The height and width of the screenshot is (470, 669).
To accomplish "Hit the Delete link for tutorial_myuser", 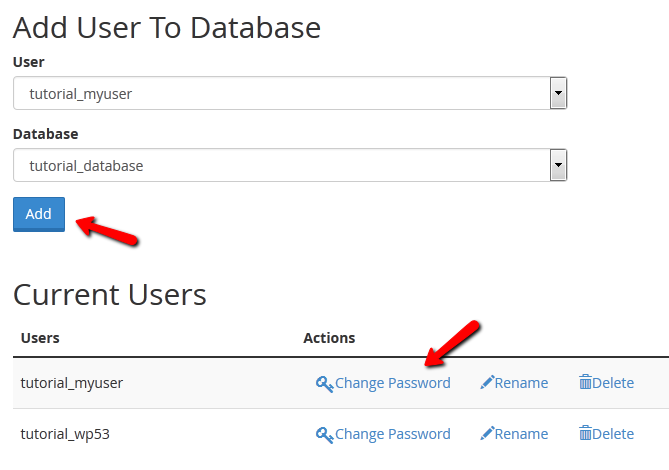I will point(613,383).
